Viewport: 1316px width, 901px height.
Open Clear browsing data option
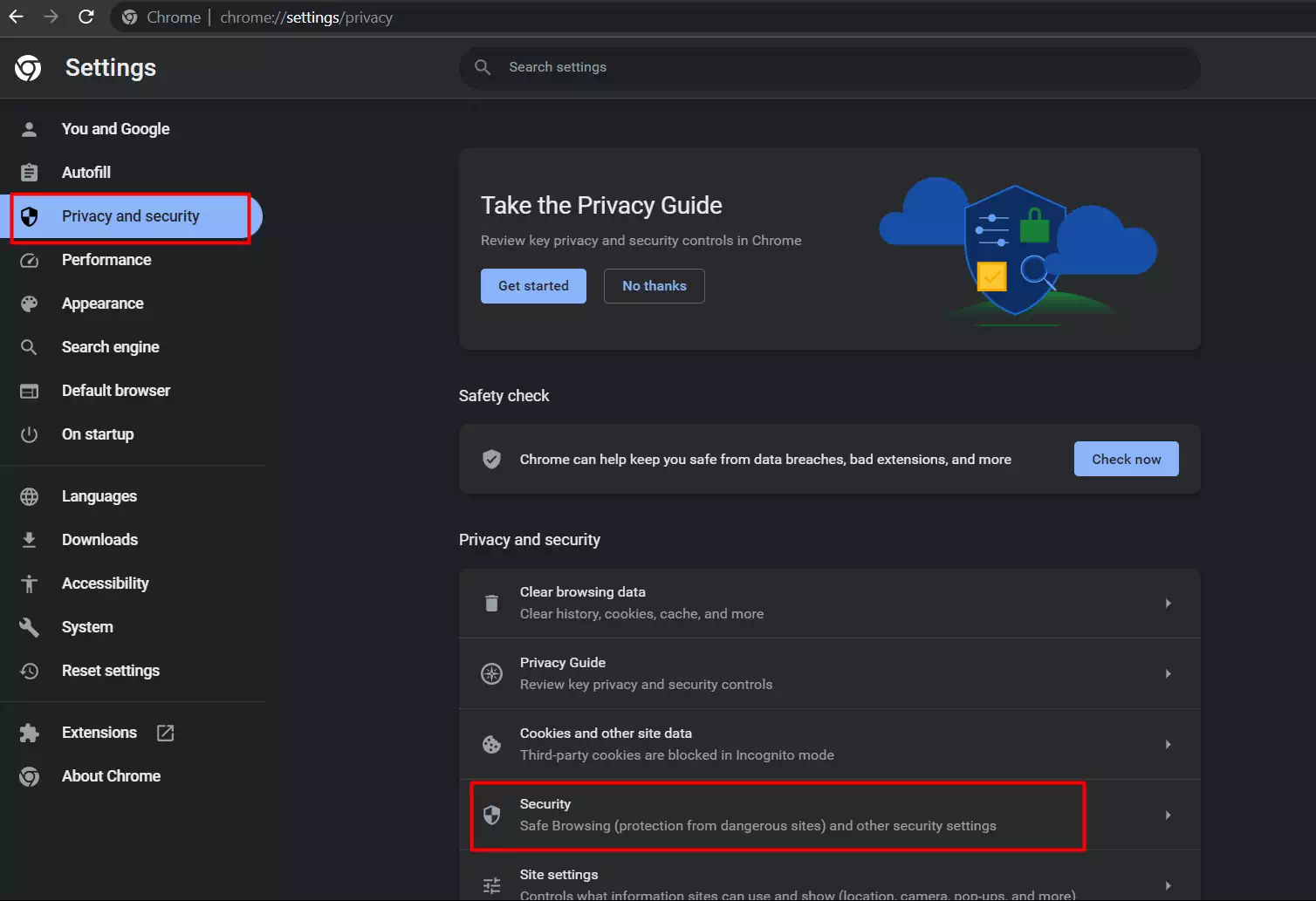[x=830, y=603]
